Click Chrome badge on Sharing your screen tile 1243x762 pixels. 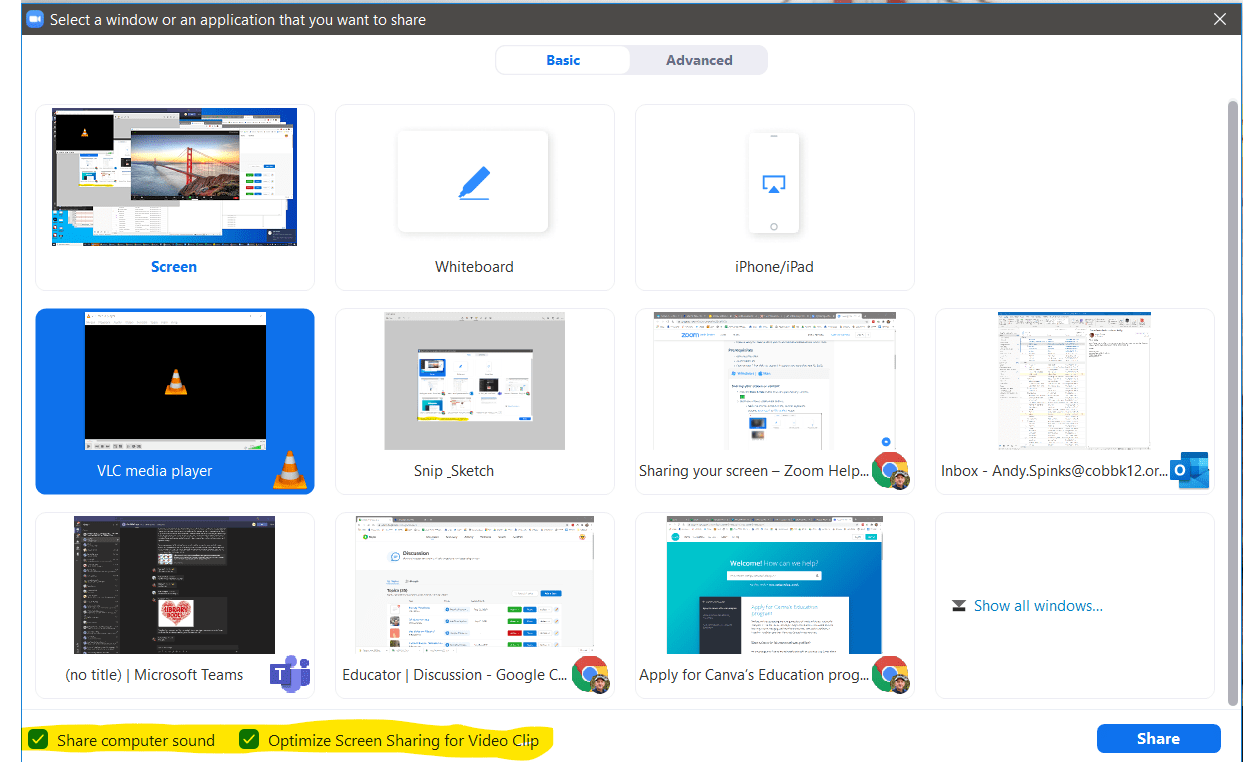(890, 471)
